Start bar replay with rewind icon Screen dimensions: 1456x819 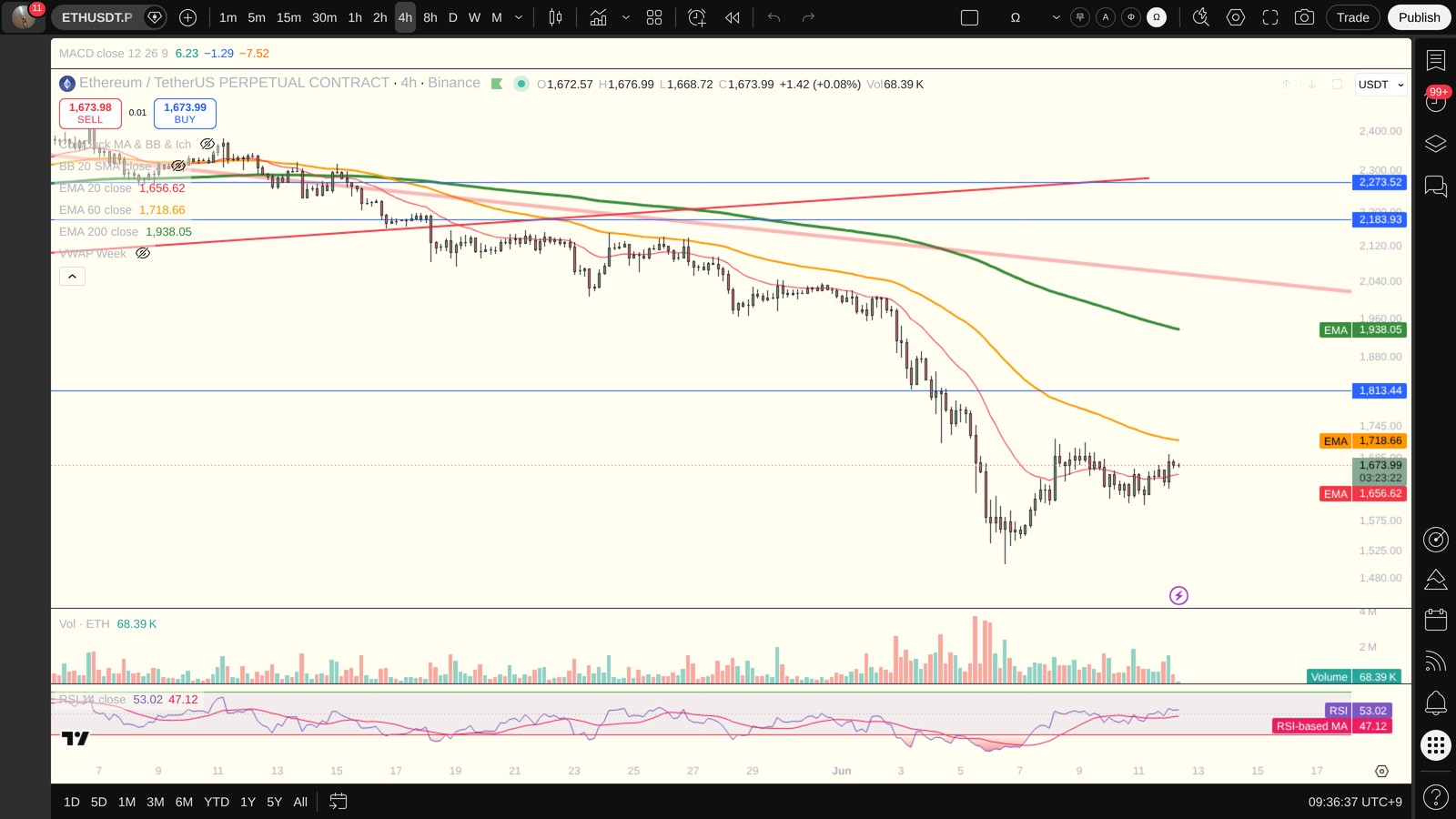click(732, 17)
